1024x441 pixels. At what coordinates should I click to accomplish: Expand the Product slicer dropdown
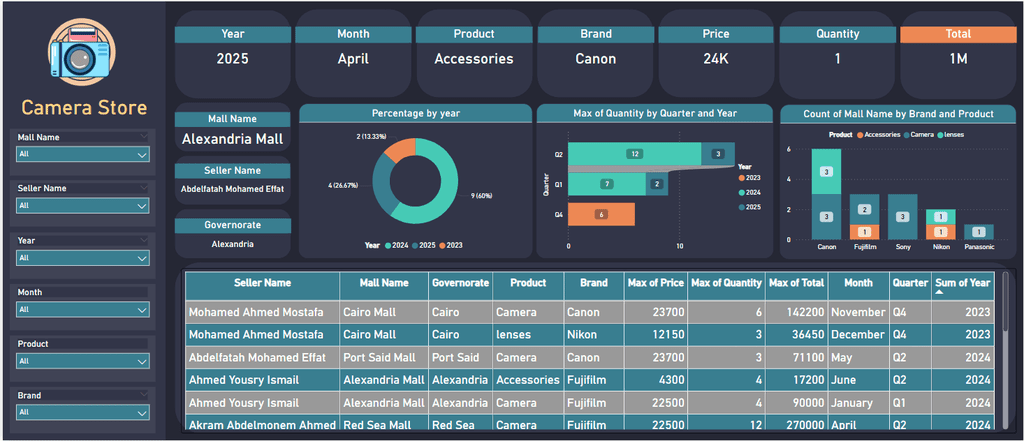83,361
